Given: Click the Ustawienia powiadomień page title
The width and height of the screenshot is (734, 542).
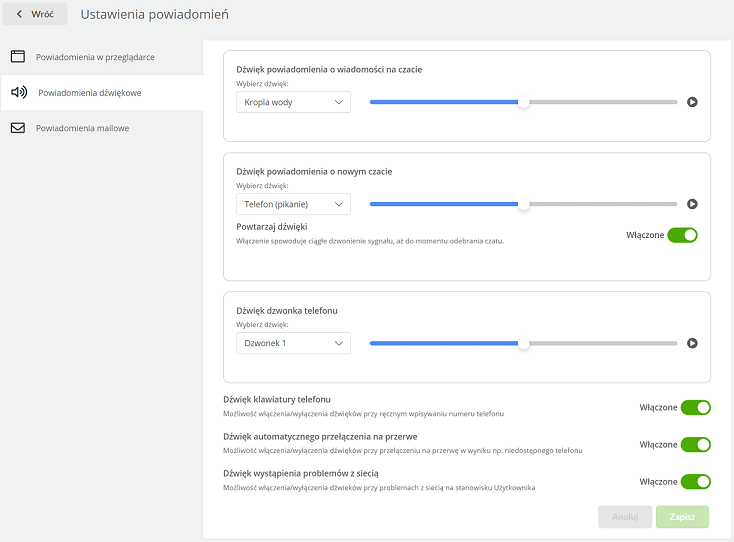Looking at the screenshot, I should (x=154, y=15).
